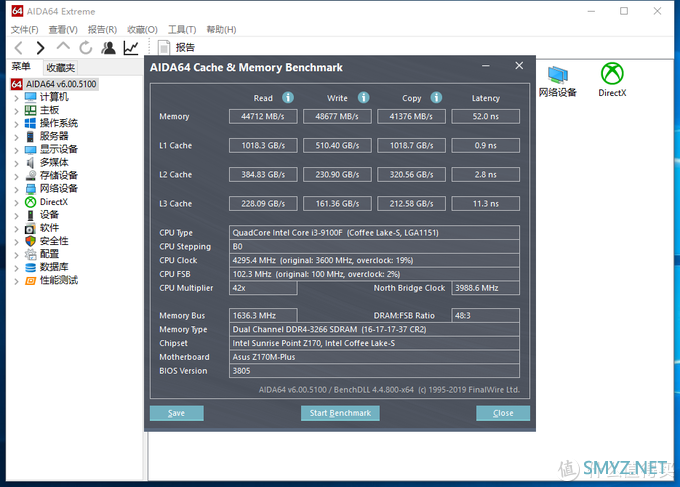Open the 文件(F) menu
The width and height of the screenshot is (680, 487).
[x=24, y=29]
